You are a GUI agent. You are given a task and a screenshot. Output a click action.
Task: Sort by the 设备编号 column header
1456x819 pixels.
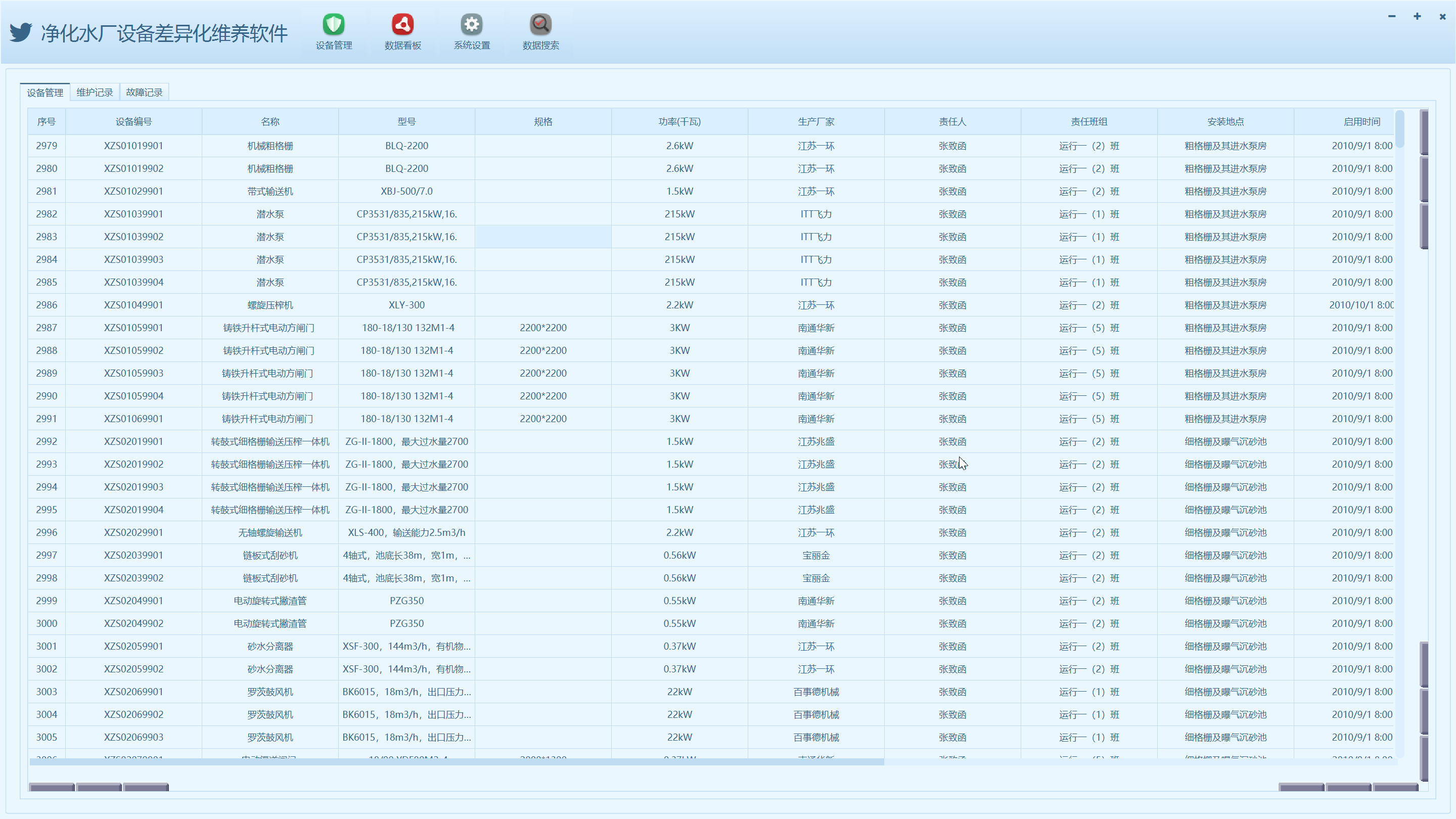[133, 121]
